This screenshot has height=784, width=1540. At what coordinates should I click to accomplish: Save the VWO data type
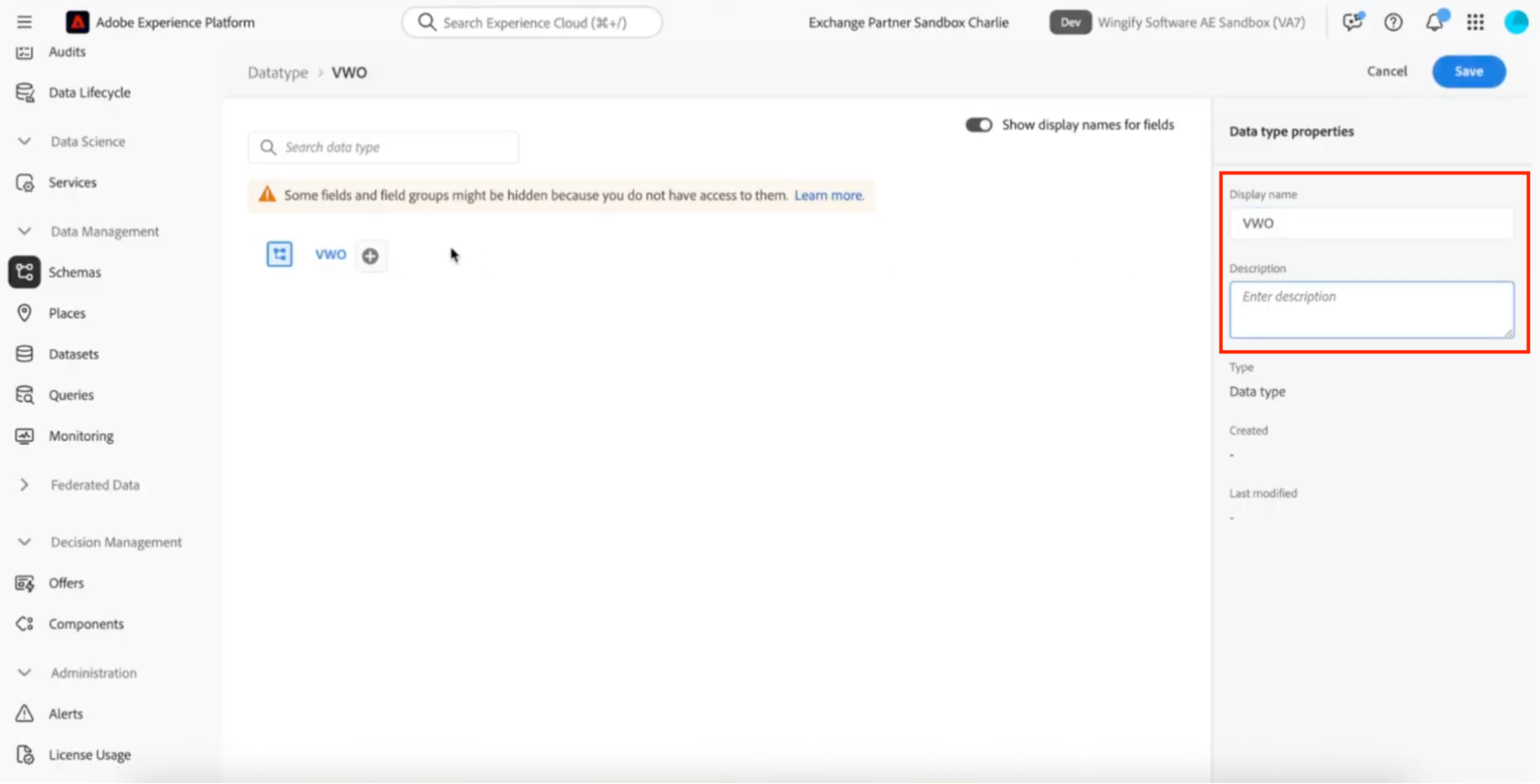1468,71
